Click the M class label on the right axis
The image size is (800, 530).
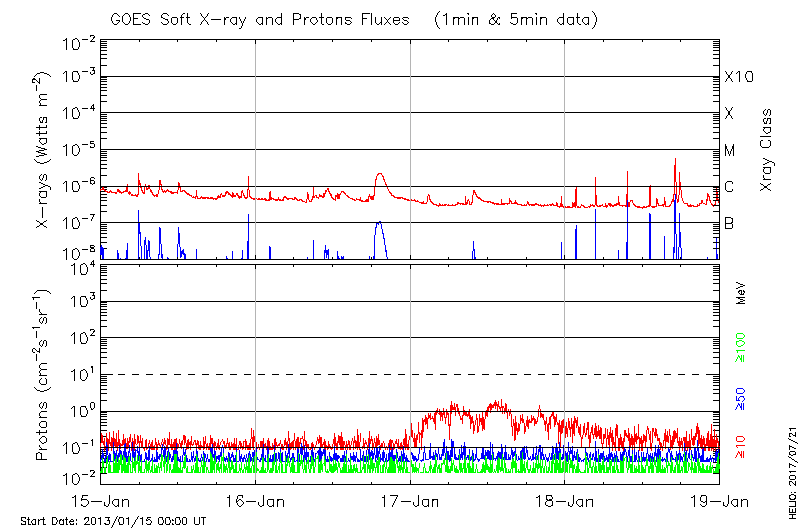pos(730,150)
